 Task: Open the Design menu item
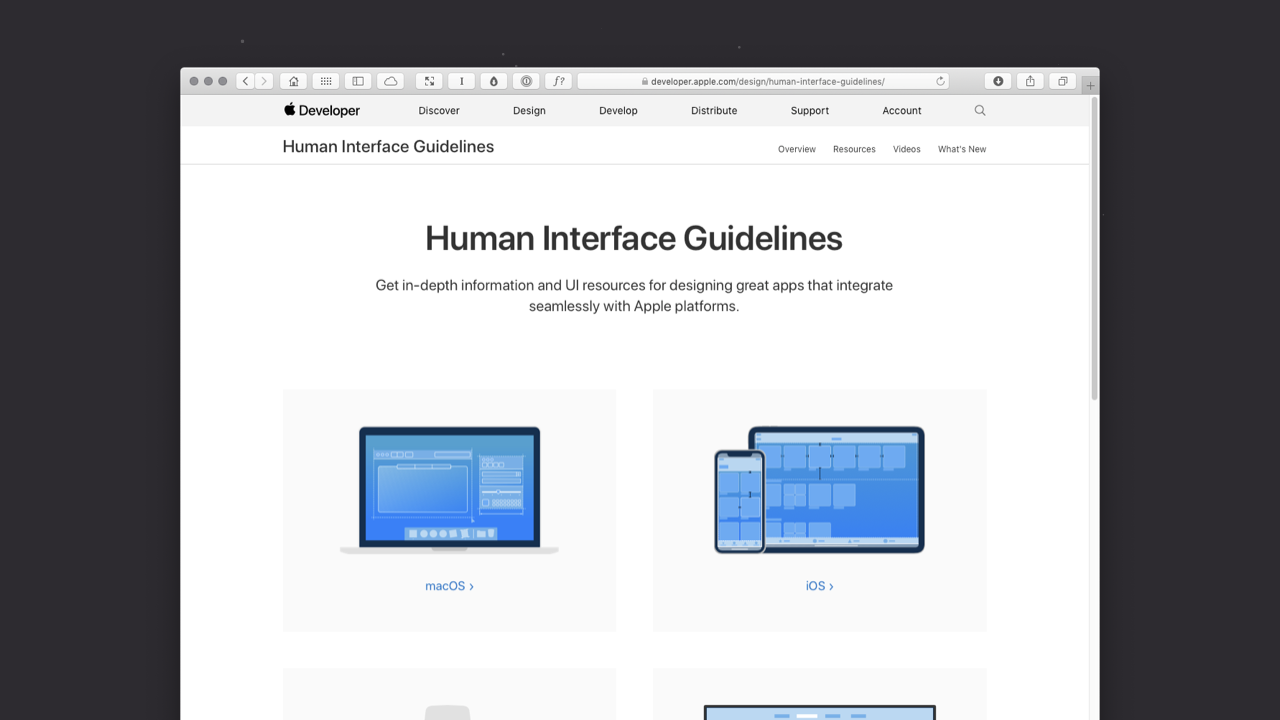[x=529, y=111]
